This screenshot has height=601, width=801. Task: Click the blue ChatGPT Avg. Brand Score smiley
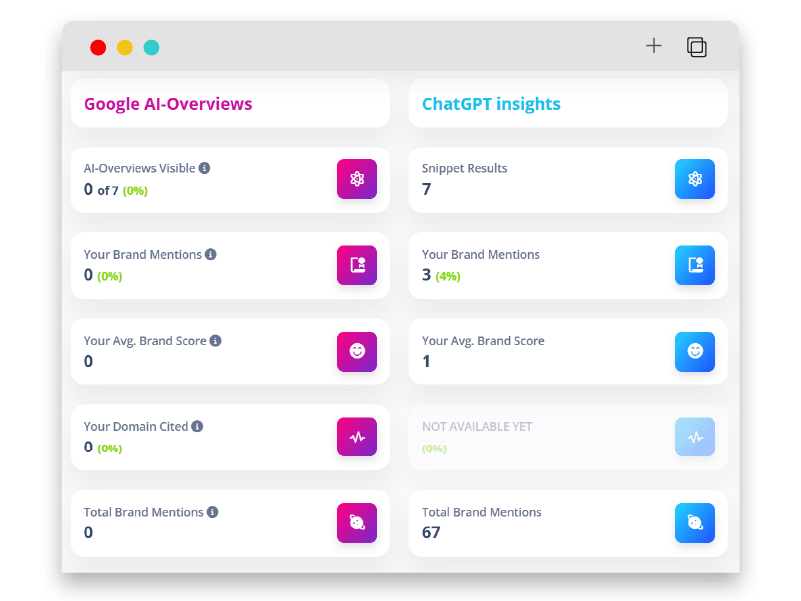[695, 351]
